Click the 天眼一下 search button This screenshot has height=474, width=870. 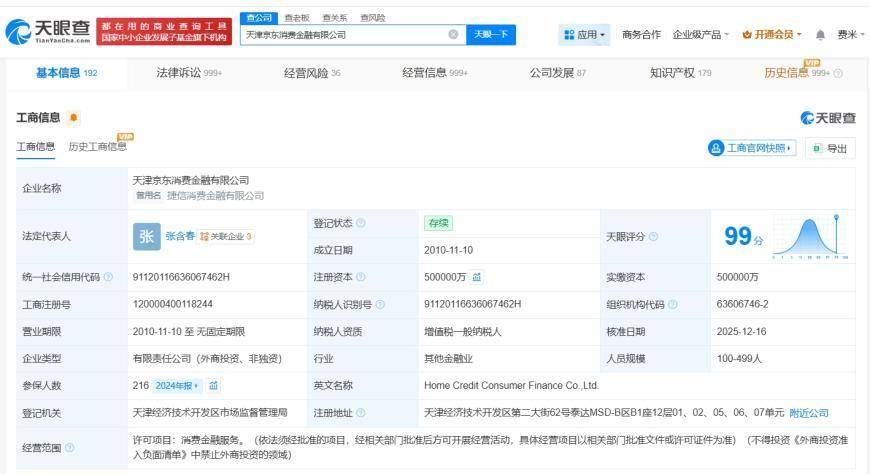click(x=491, y=35)
